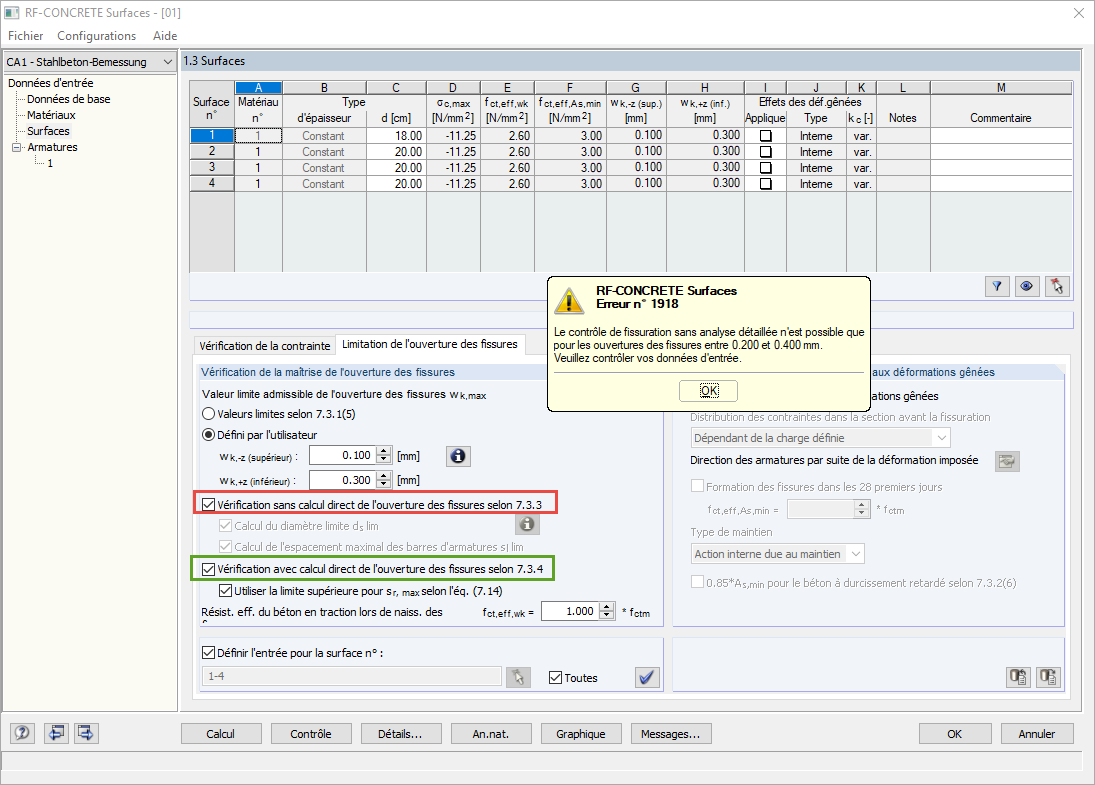Decrease wk,+z inférieur spinner value
1095x785 pixels.
click(384, 485)
